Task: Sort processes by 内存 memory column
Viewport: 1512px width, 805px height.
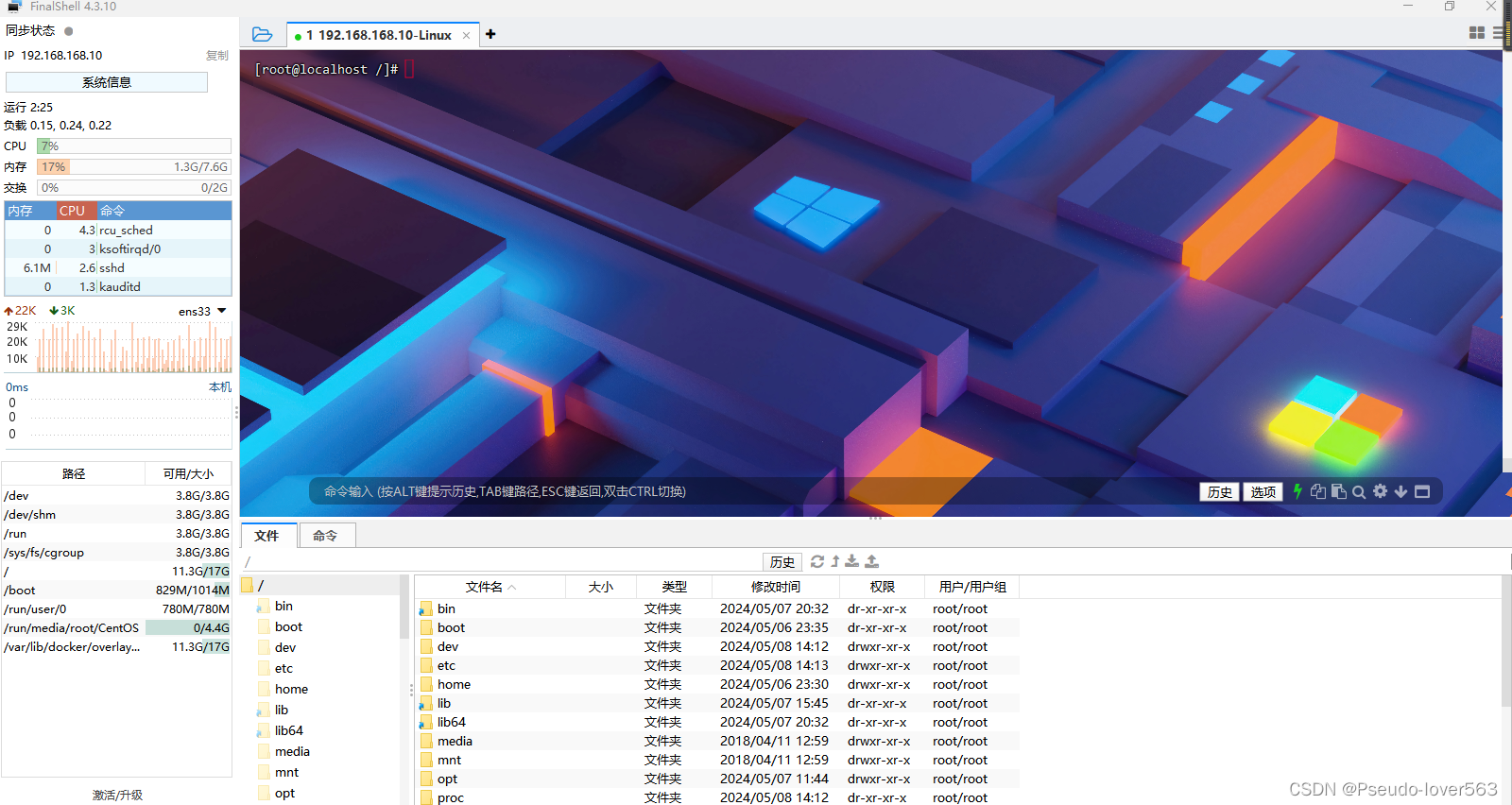Action: coord(29,211)
